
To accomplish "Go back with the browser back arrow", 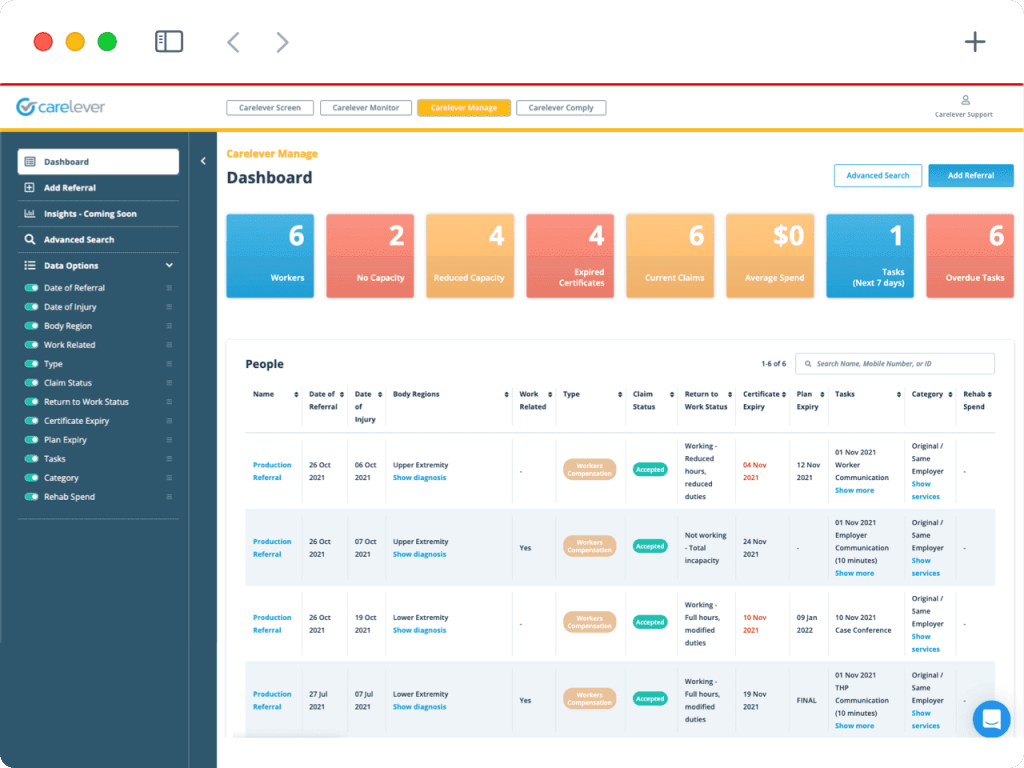I will pos(234,42).
